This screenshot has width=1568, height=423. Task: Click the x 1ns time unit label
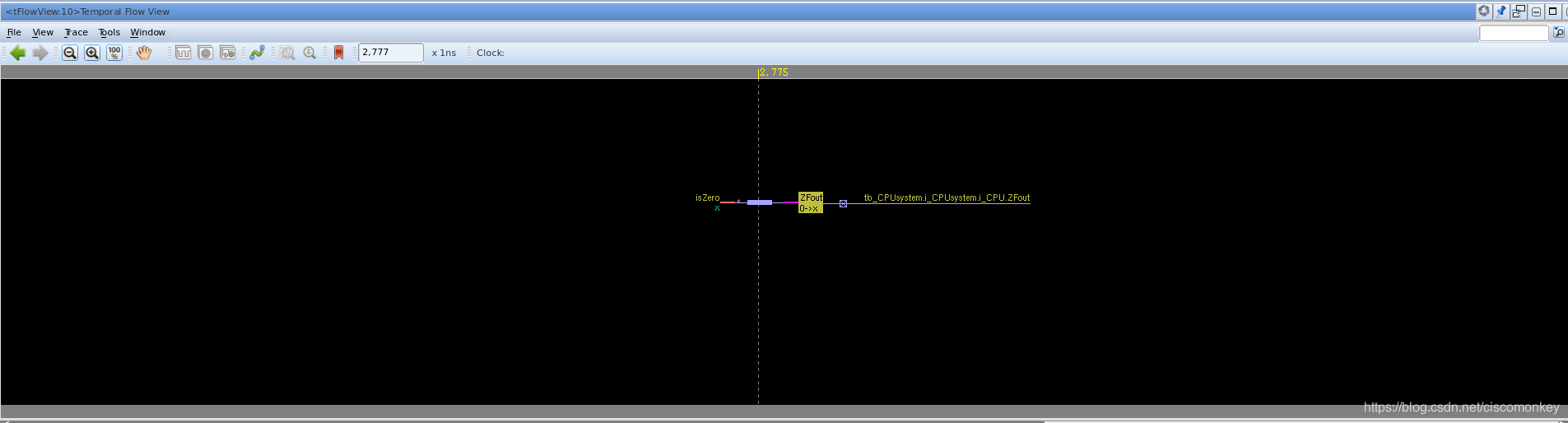444,53
